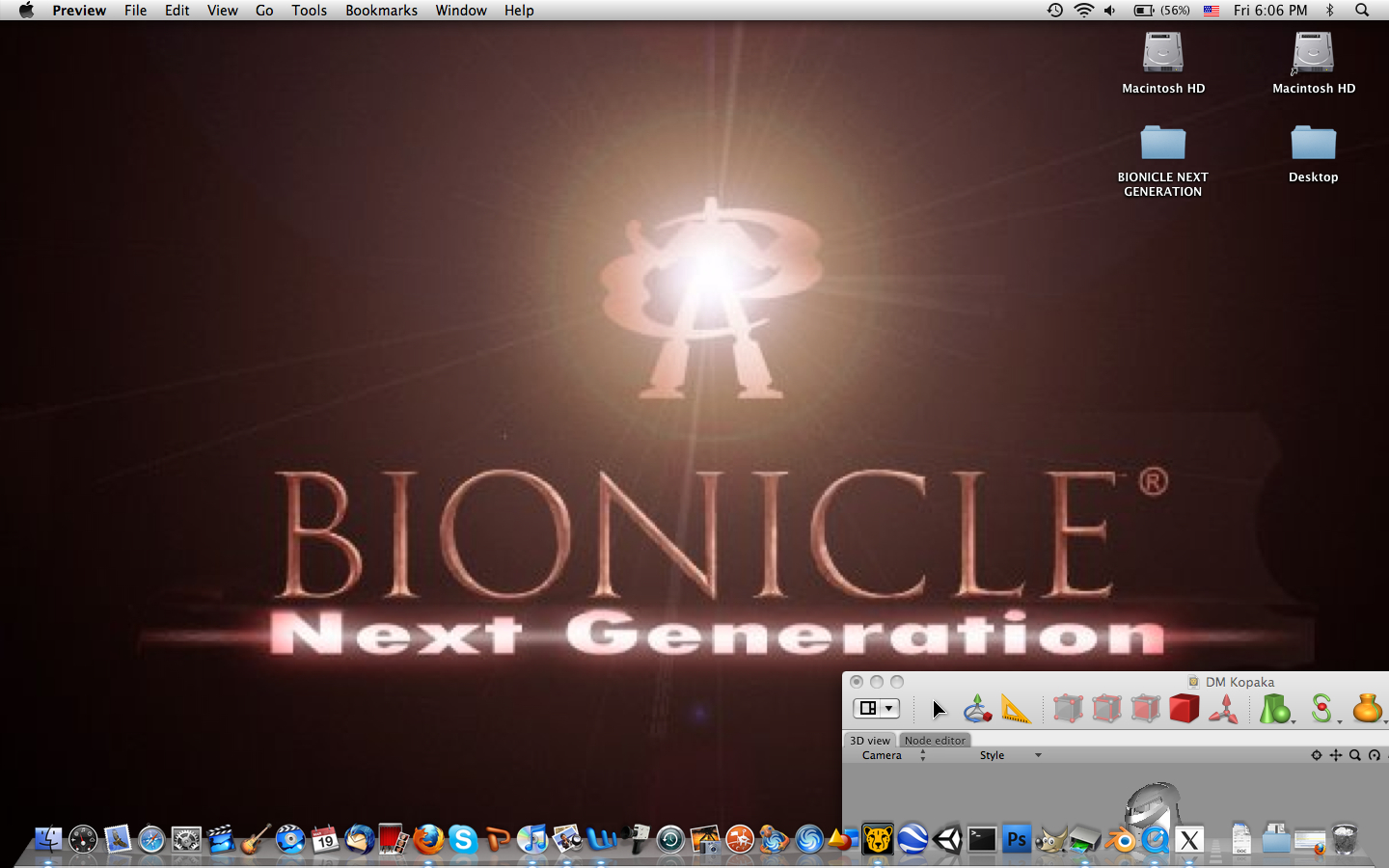The image size is (1389, 868).
Task: Open the Tools menu in the menu bar
Action: (x=309, y=11)
